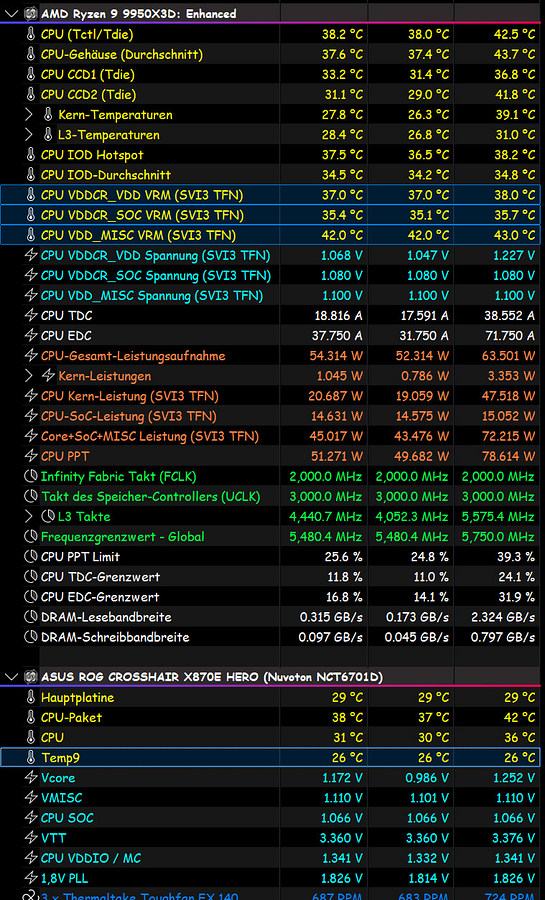
Task: Click thermometer icon of CPU-Gehäuse (Durchschnitt)
Action: click(31, 55)
